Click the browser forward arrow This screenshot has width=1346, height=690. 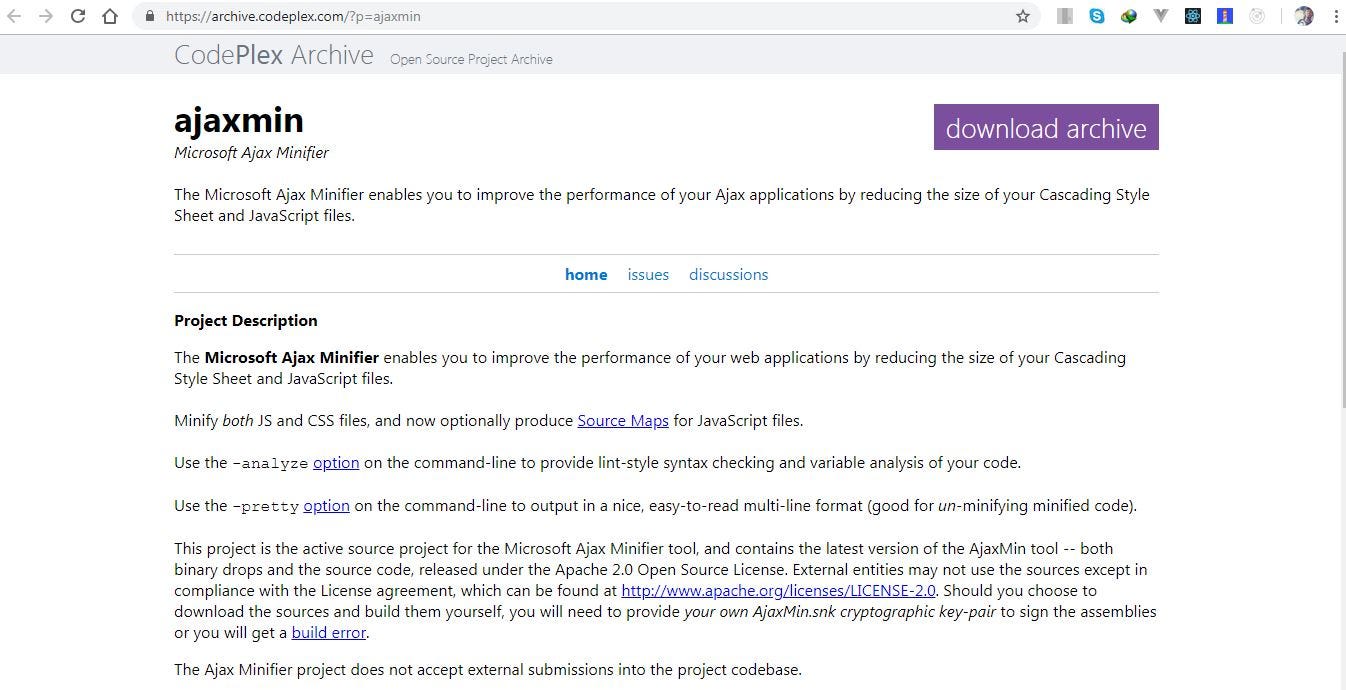tap(46, 16)
